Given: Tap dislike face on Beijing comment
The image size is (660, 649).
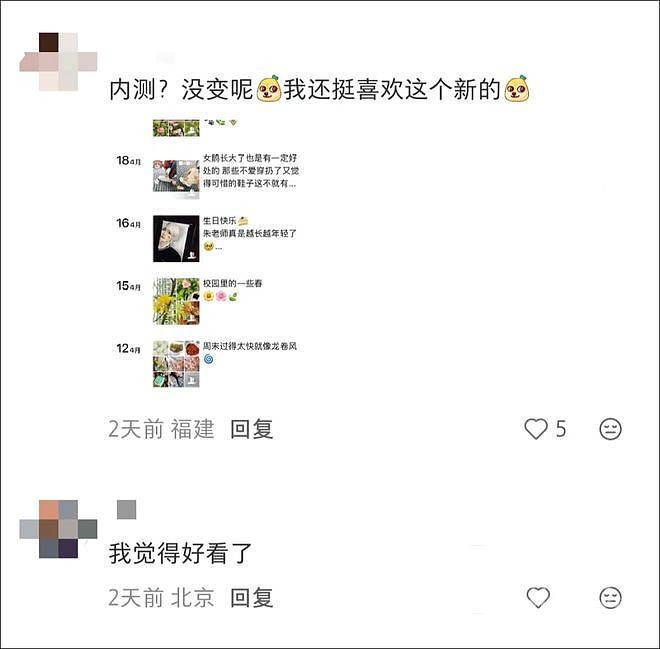Looking at the screenshot, I should tap(610, 597).
